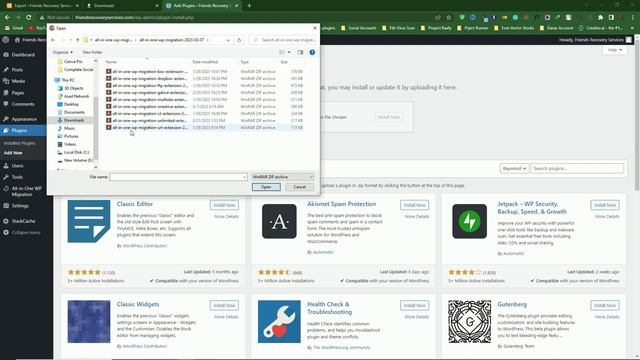View More Details for Classic Widgets
The height and width of the screenshot is (360, 640).
[x=226, y=317]
